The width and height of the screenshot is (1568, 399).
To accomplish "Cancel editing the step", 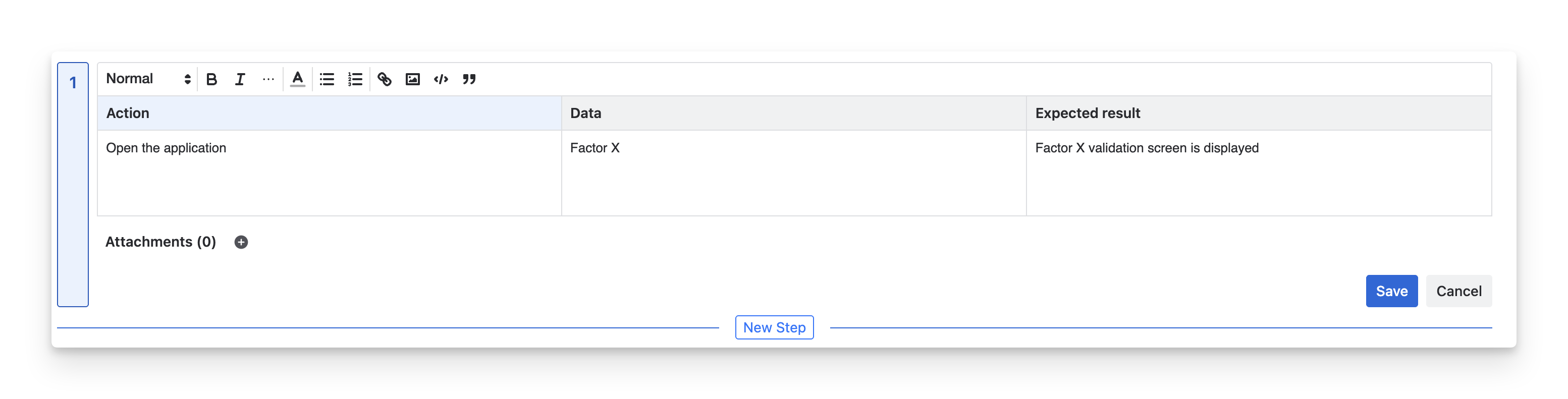I will (x=1458, y=292).
